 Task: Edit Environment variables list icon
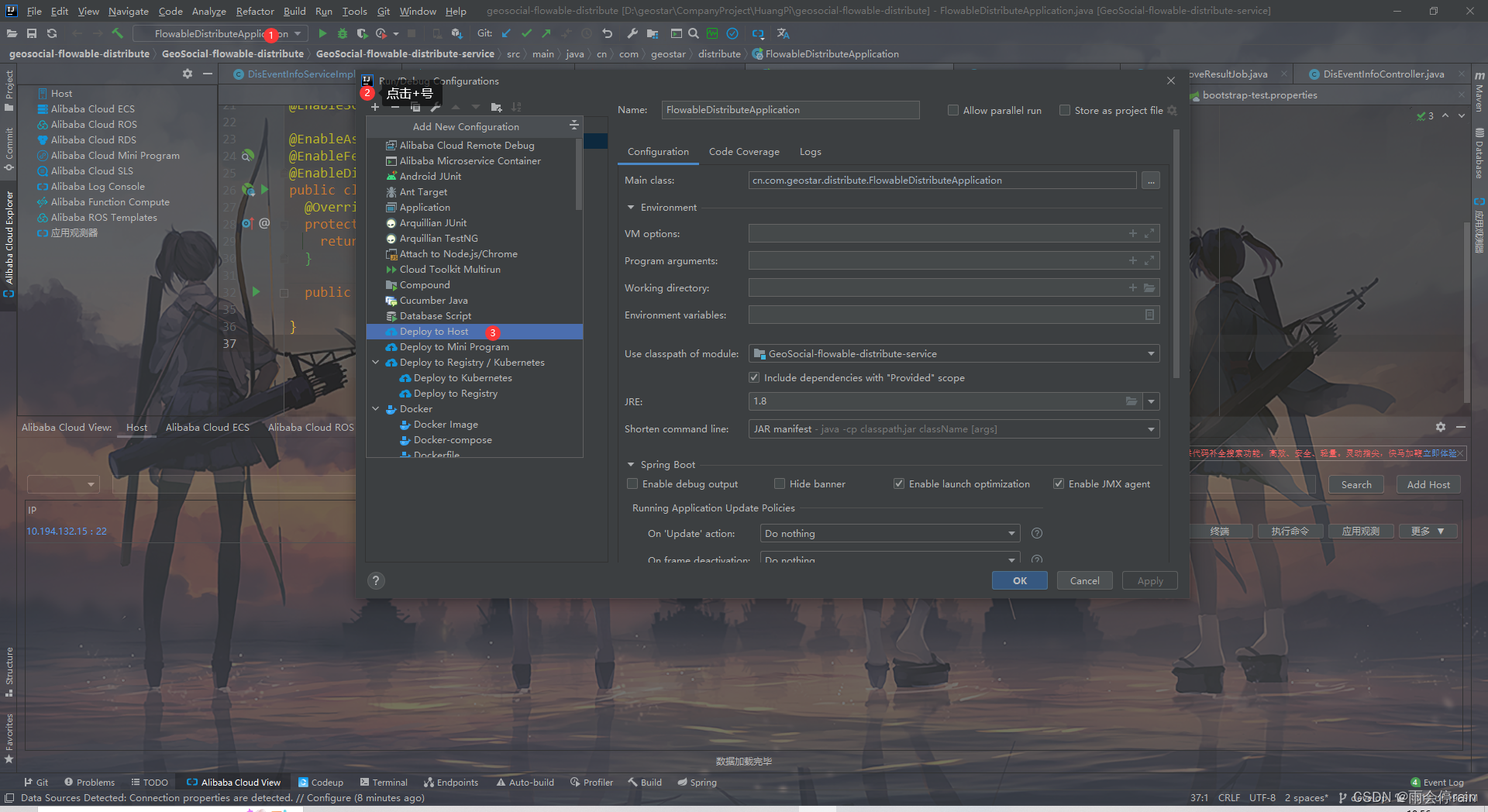[1149, 315]
